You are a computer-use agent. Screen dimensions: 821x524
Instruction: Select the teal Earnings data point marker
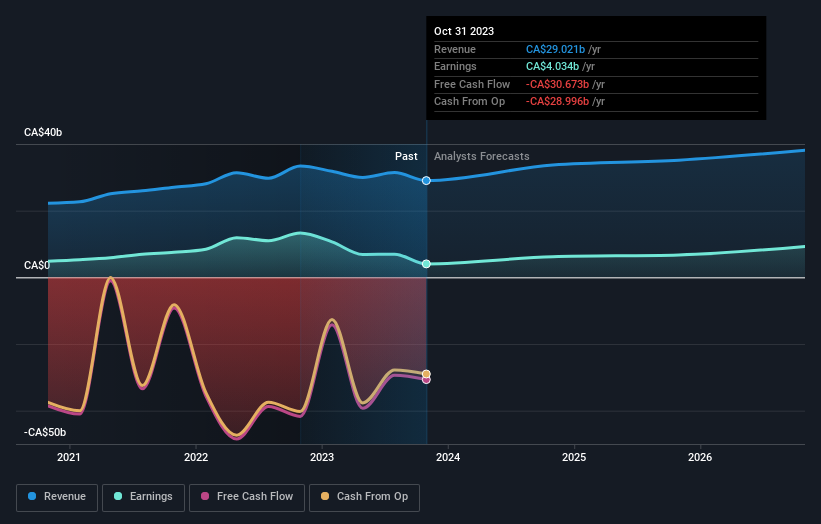point(426,264)
